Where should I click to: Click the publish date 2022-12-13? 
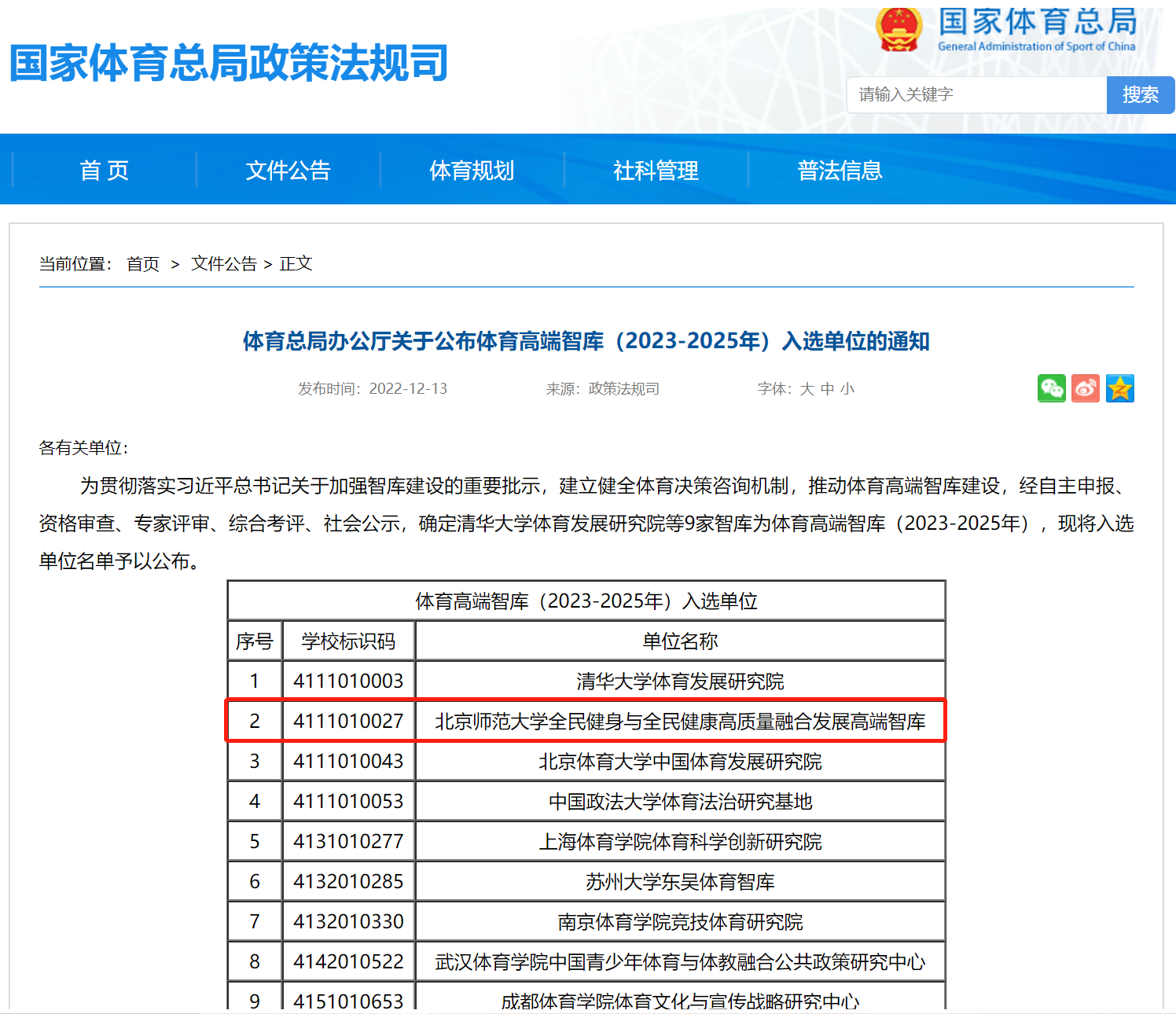tap(408, 389)
